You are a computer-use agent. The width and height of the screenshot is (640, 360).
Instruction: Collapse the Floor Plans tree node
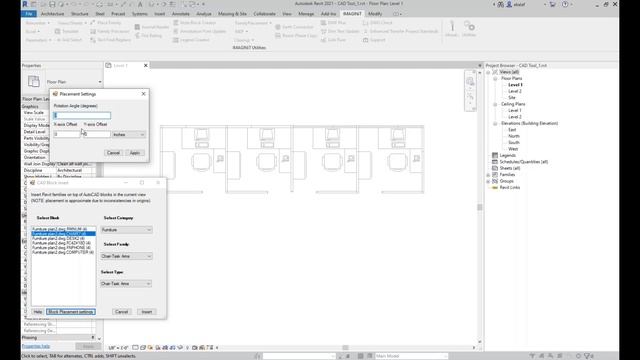[x=495, y=78]
